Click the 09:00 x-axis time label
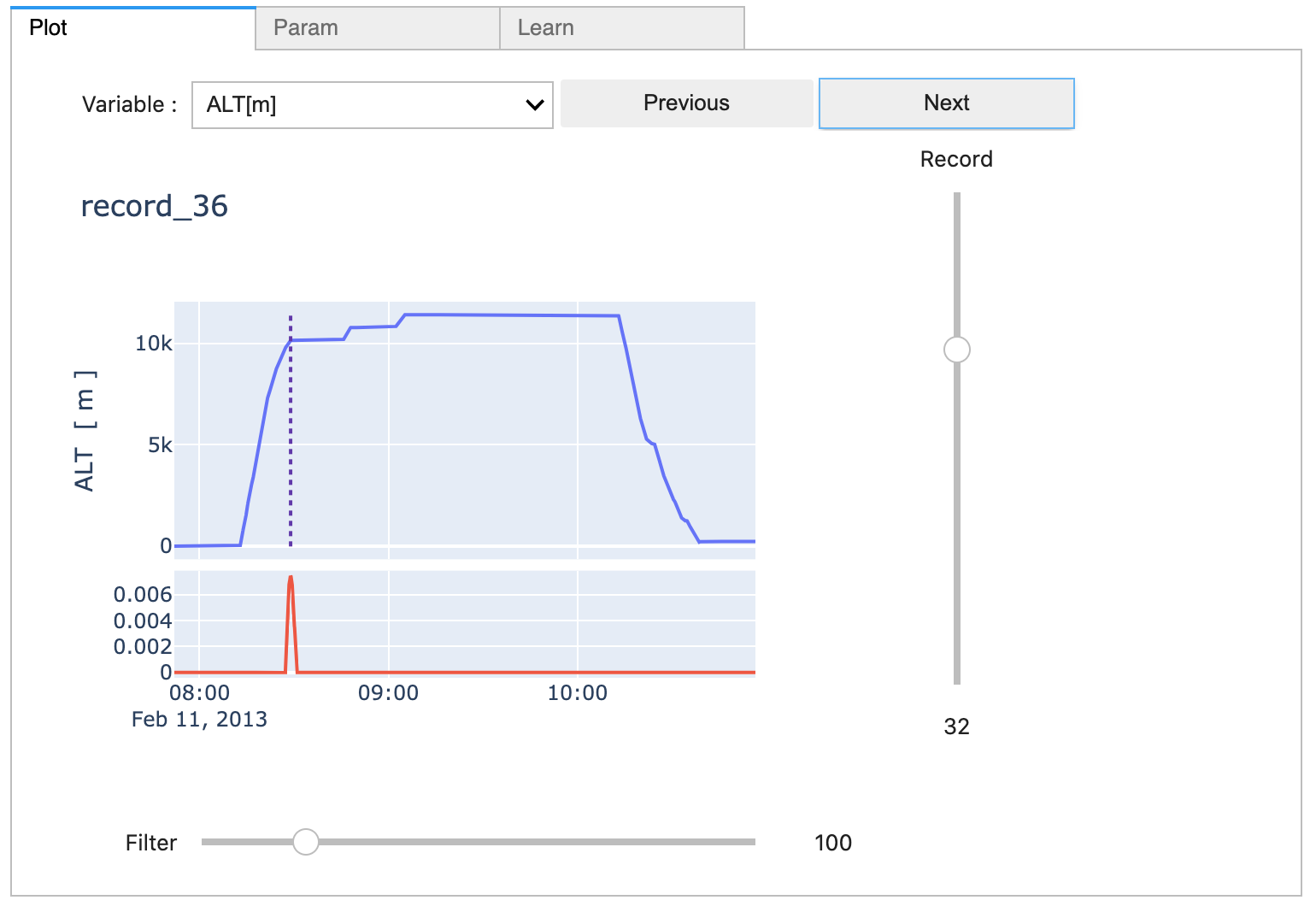The width and height of the screenshot is (1316, 906). 388,693
